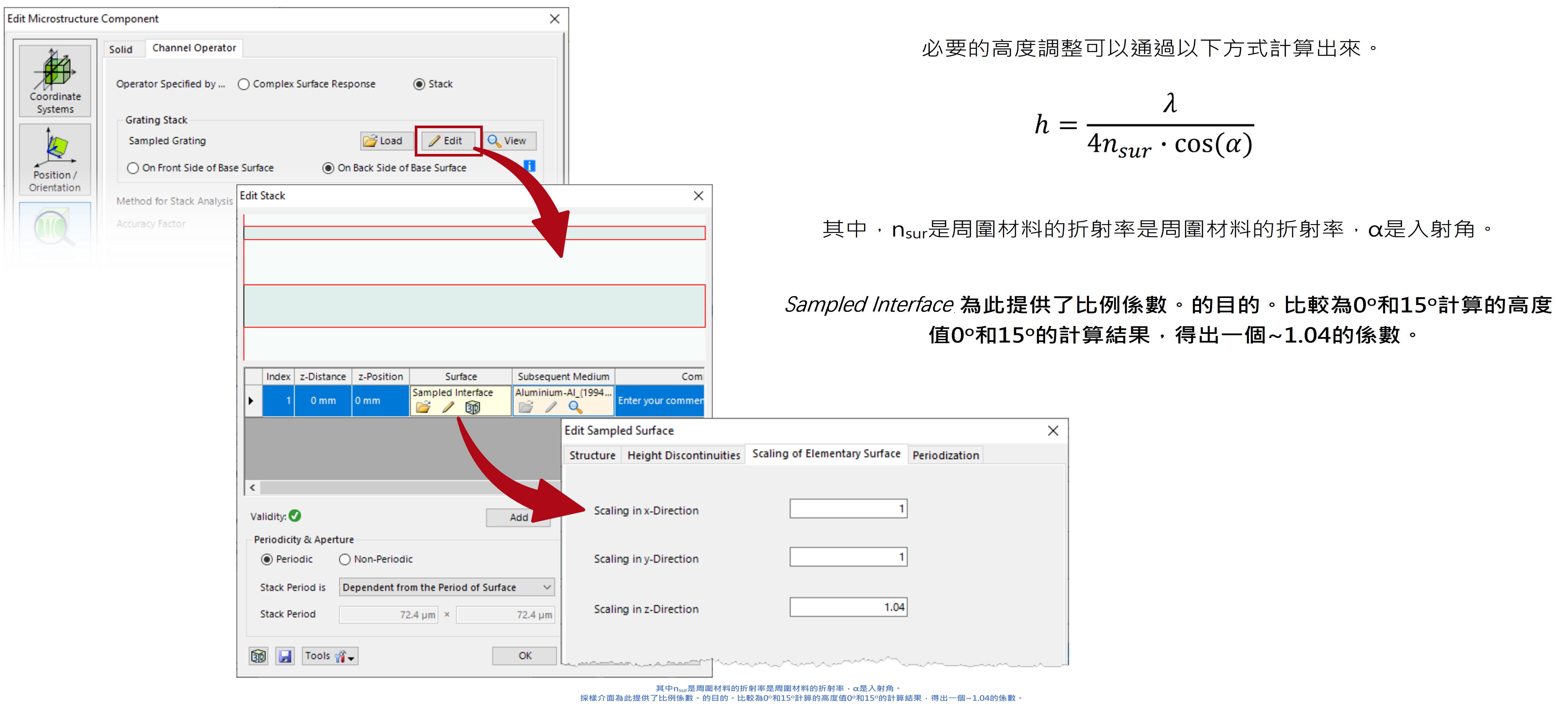Click the z-Position '0 mm' cell
The width and height of the screenshot is (1568, 711).
pyautogui.click(x=381, y=400)
